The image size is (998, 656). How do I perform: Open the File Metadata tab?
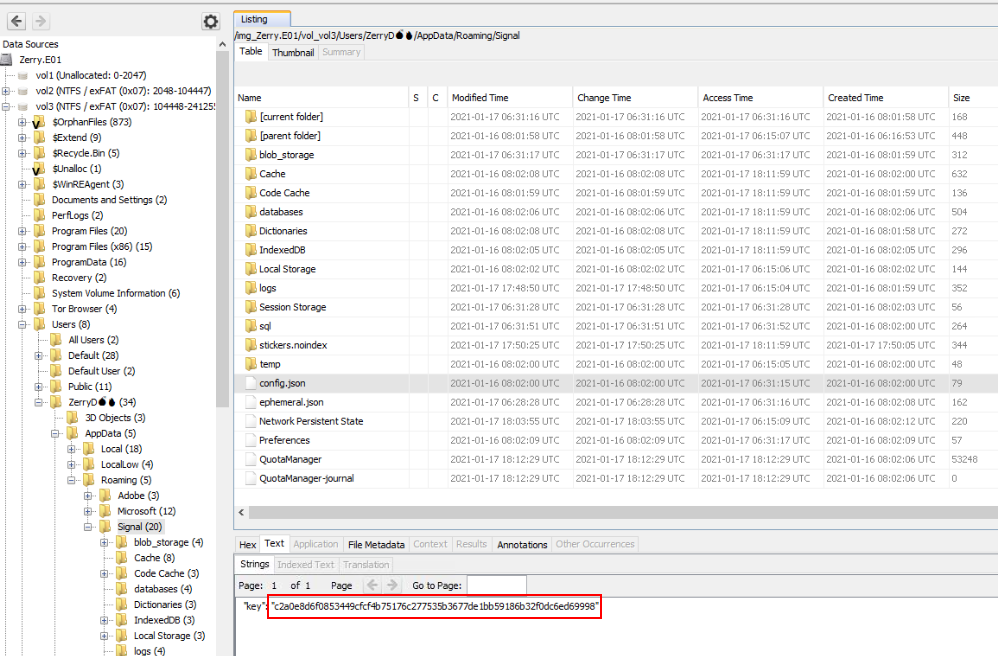375,544
